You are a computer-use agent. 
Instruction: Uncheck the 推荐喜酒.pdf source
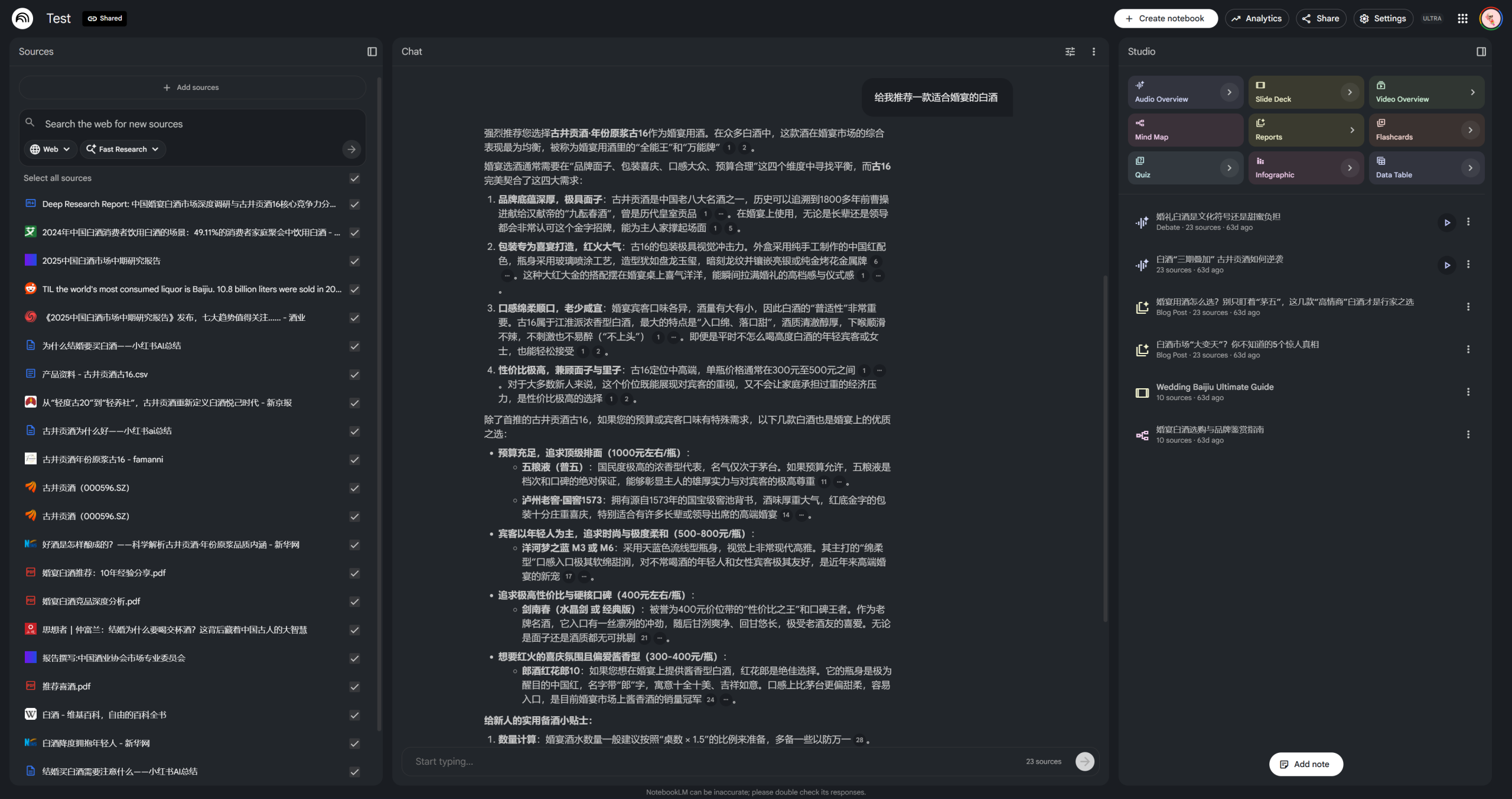(354, 686)
